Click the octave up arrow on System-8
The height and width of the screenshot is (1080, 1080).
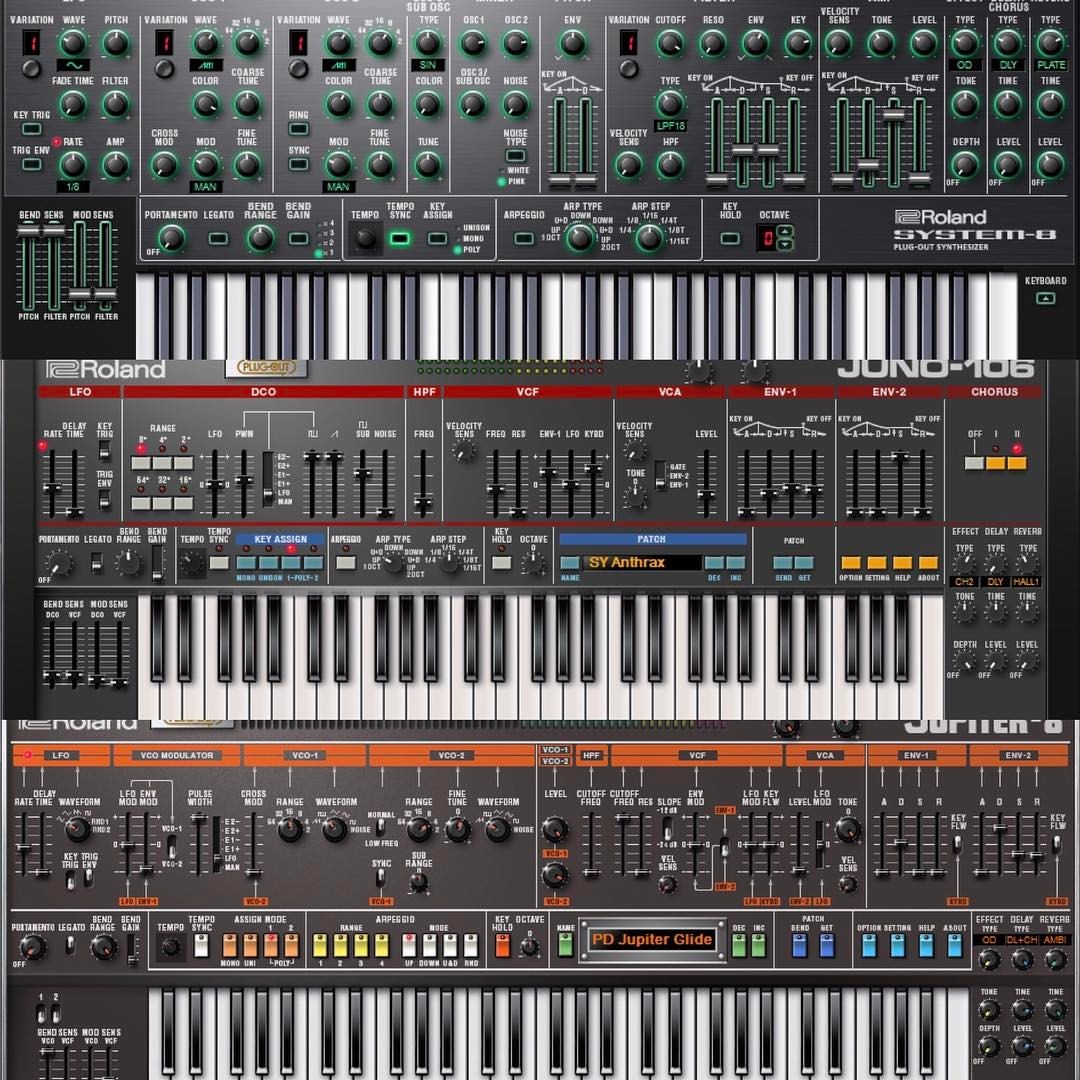coord(785,231)
